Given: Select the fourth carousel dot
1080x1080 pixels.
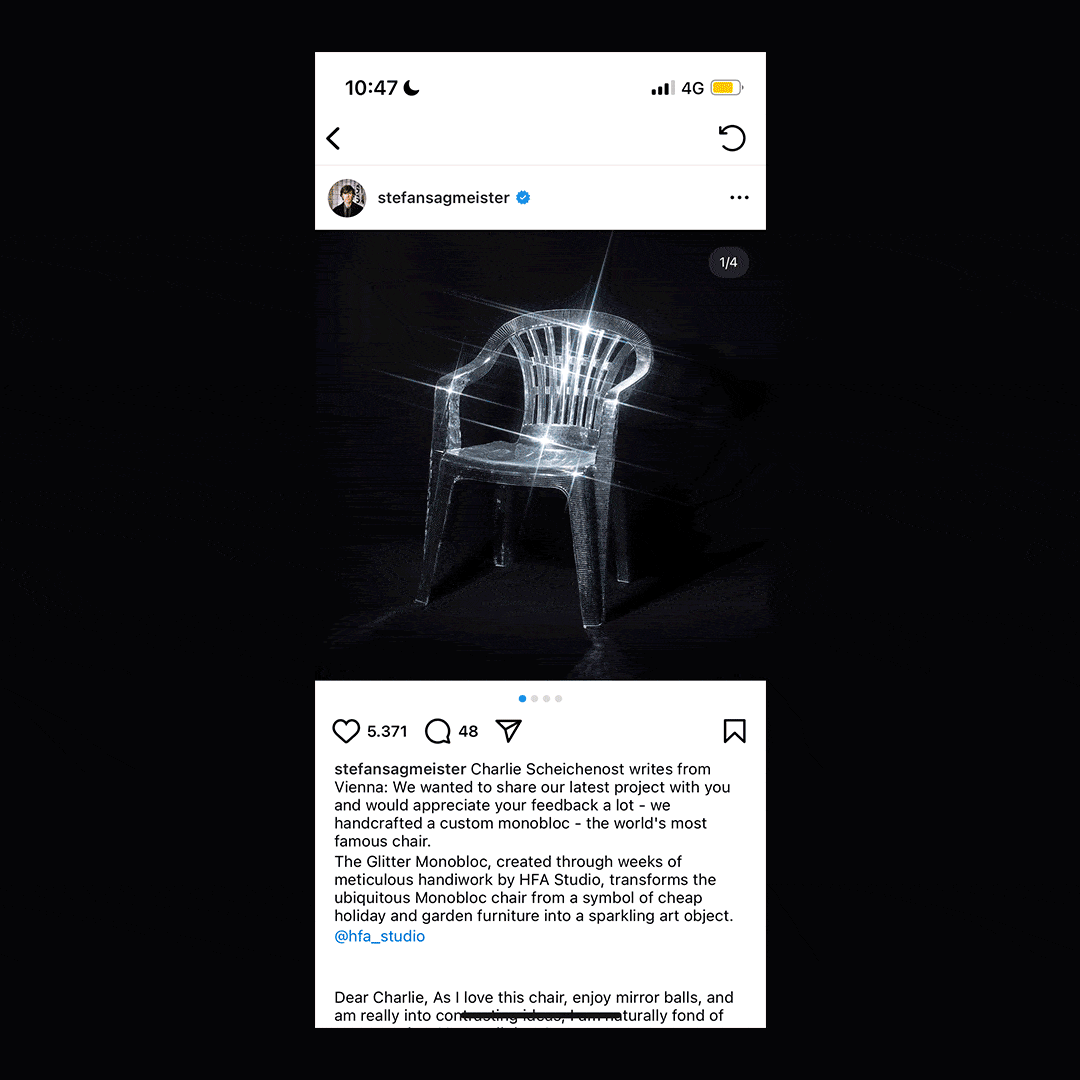Looking at the screenshot, I should (x=559, y=698).
